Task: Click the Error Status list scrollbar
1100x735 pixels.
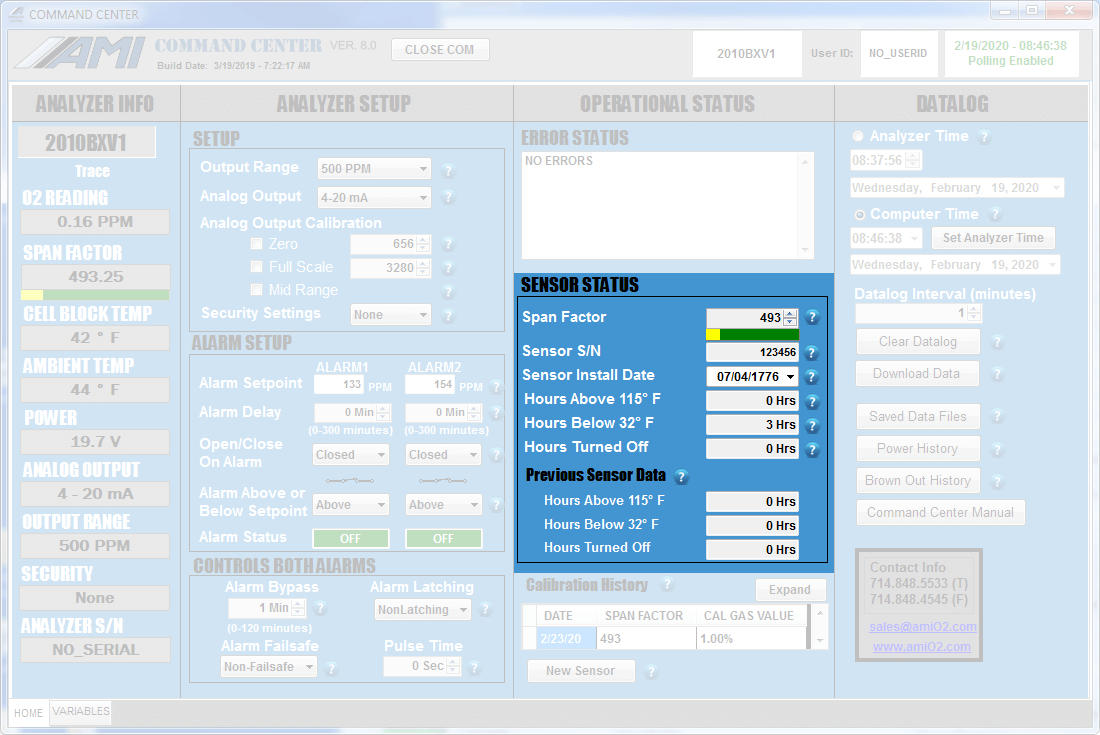Action: [x=805, y=206]
